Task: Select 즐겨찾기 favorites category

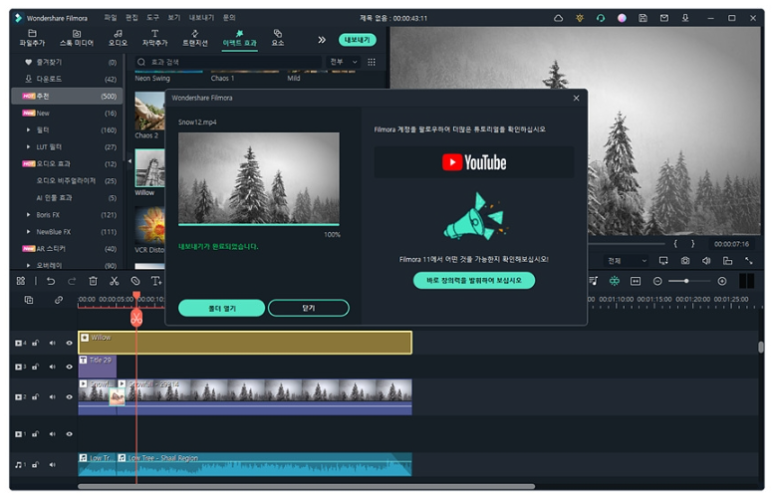Action: pos(69,62)
